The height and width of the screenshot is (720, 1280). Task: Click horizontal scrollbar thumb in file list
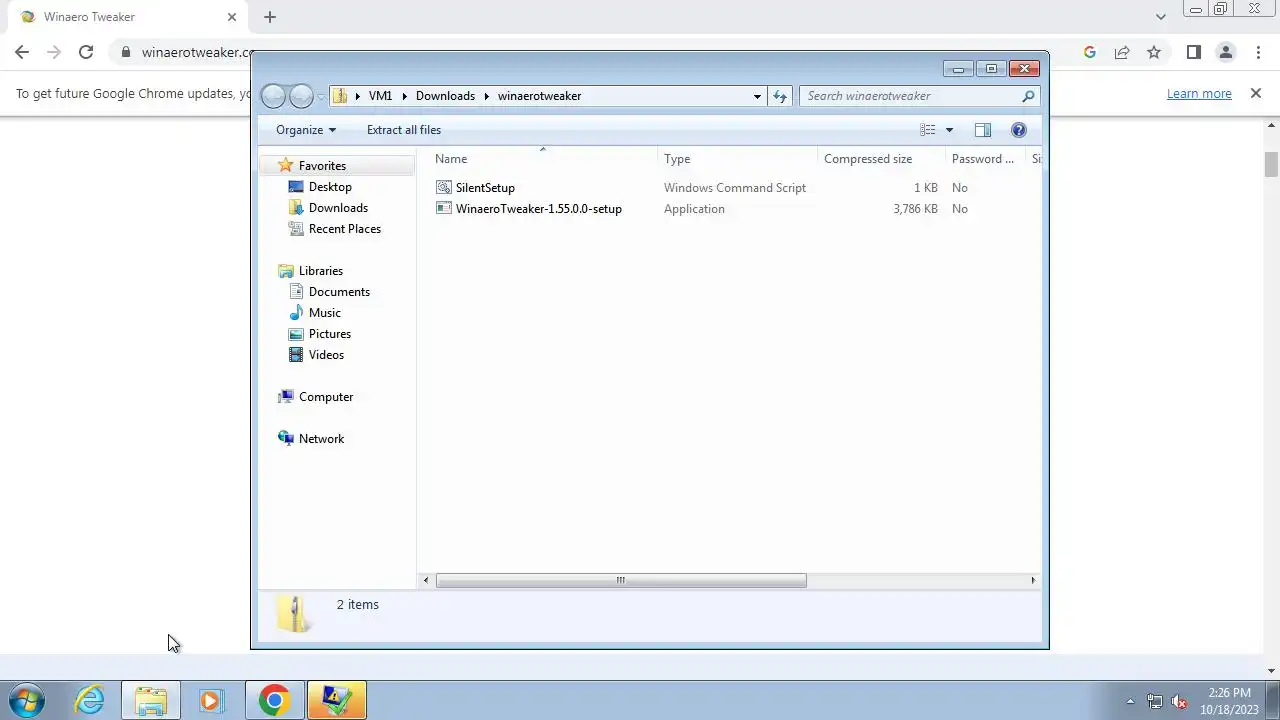621,580
